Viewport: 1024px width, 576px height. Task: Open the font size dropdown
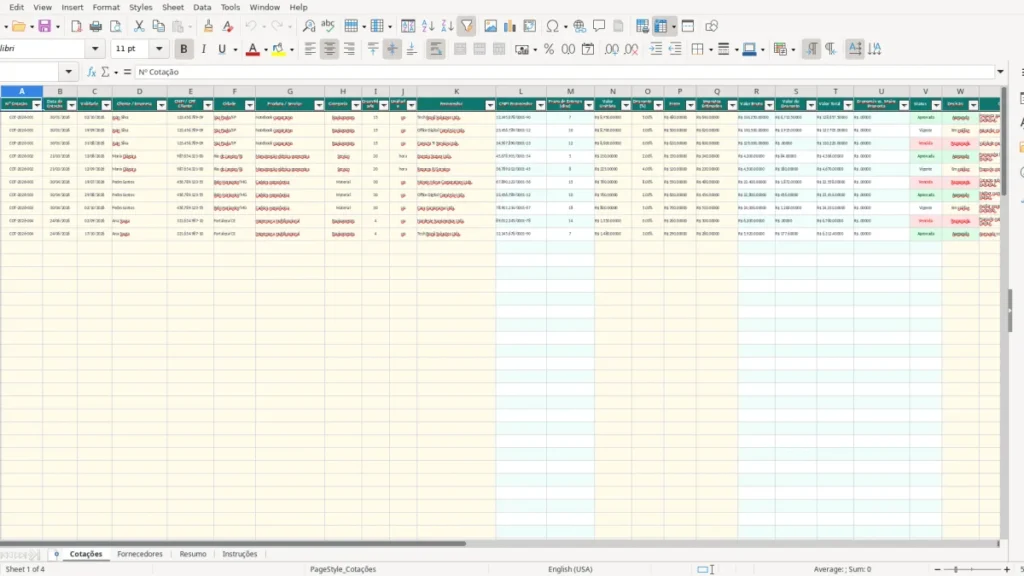[x=159, y=49]
